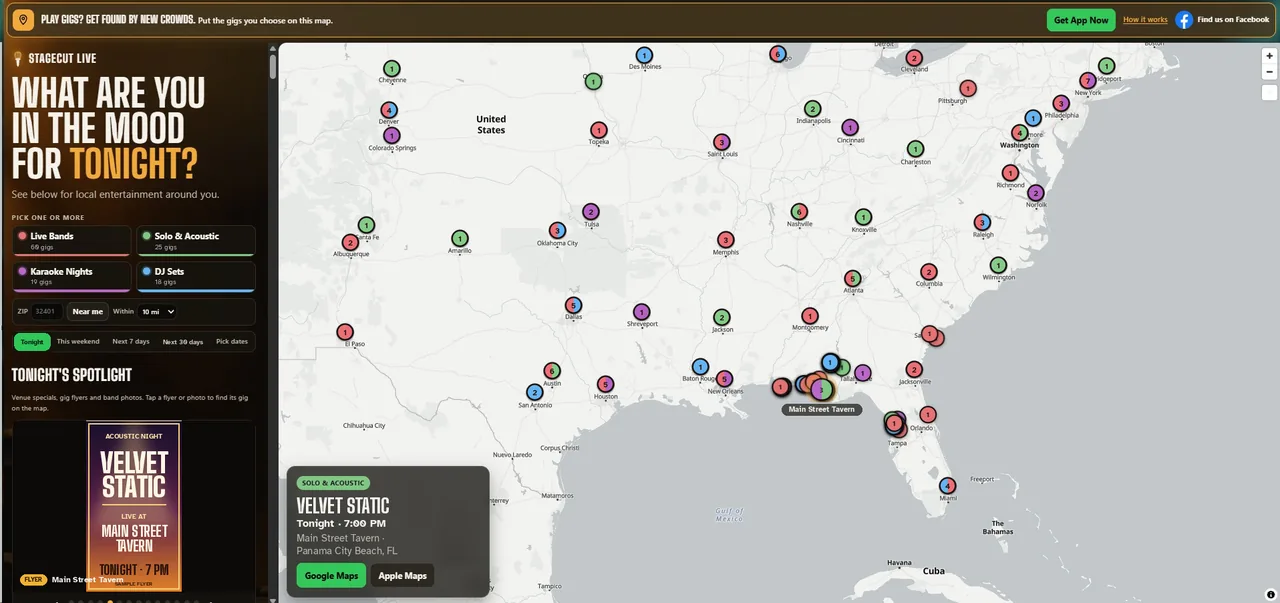Click the Solo & Acoustic badge in gig popup
This screenshot has width=1280, height=603.
tap(334, 483)
